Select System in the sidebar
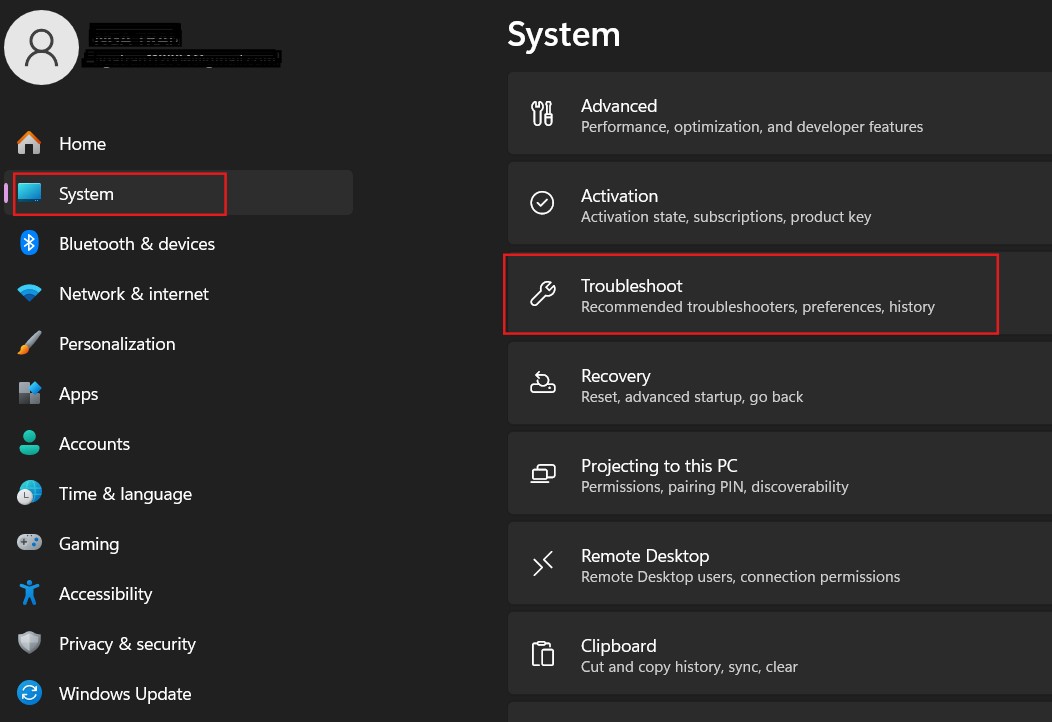The width and height of the screenshot is (1052, 722). [x=178, y=193]
